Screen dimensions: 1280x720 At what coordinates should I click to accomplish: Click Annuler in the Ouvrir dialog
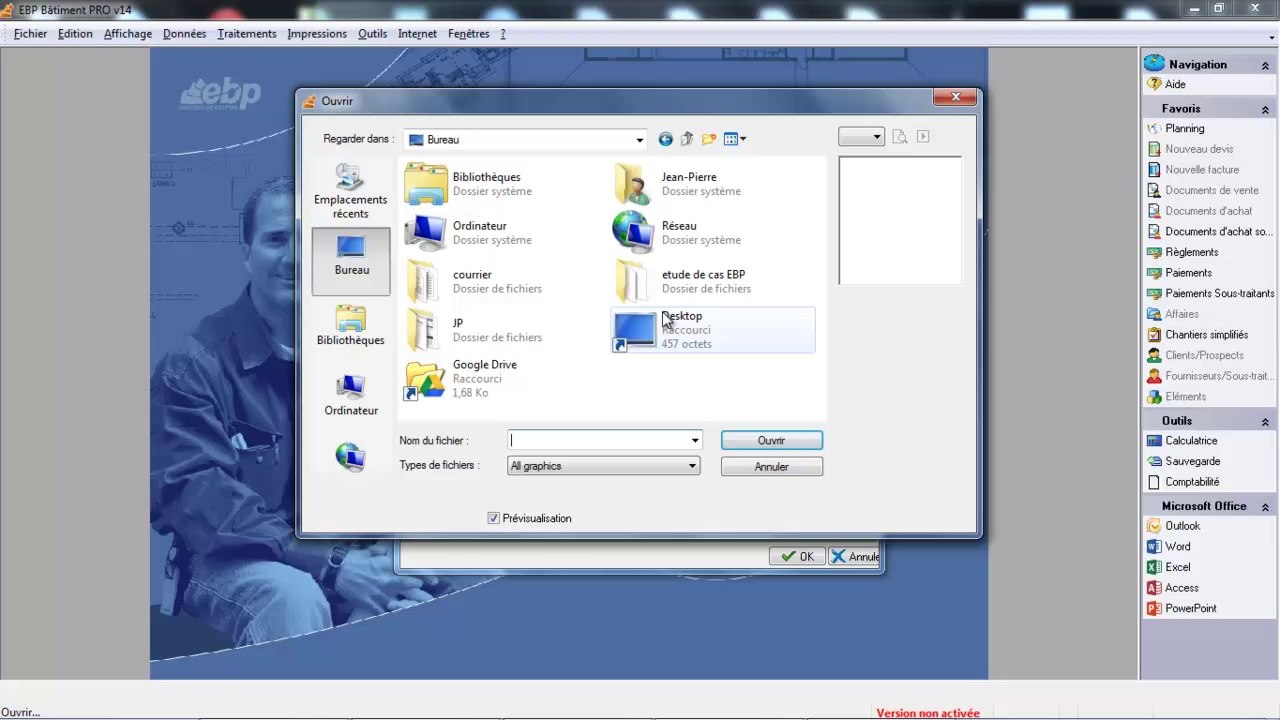[772, 467]
